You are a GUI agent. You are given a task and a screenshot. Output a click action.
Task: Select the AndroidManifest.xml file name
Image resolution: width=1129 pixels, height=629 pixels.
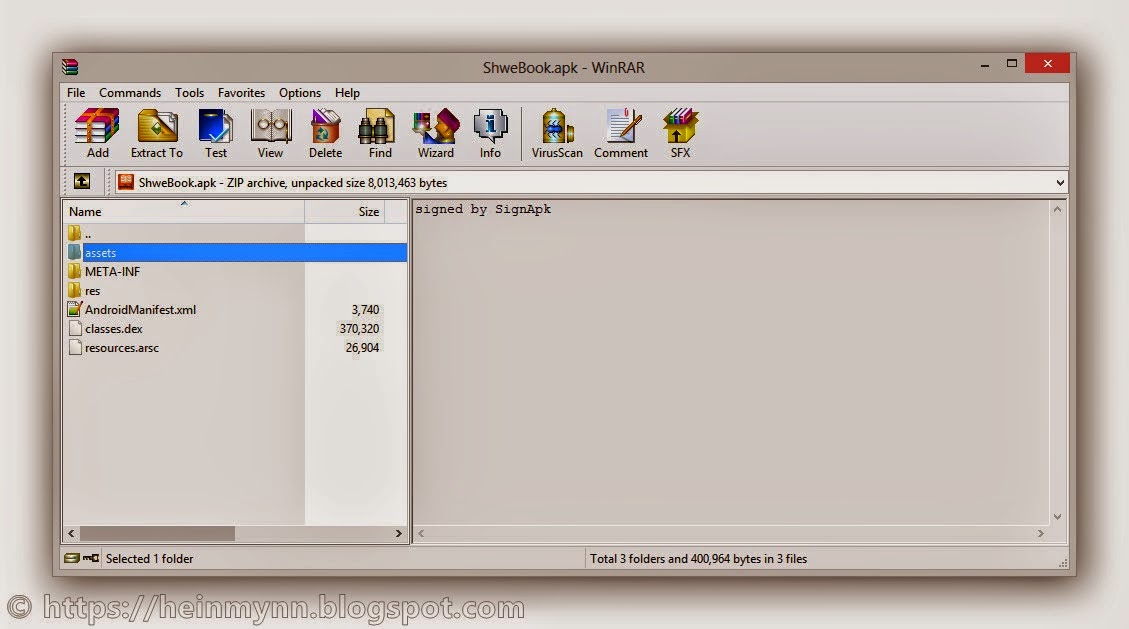tap(140, 309)
